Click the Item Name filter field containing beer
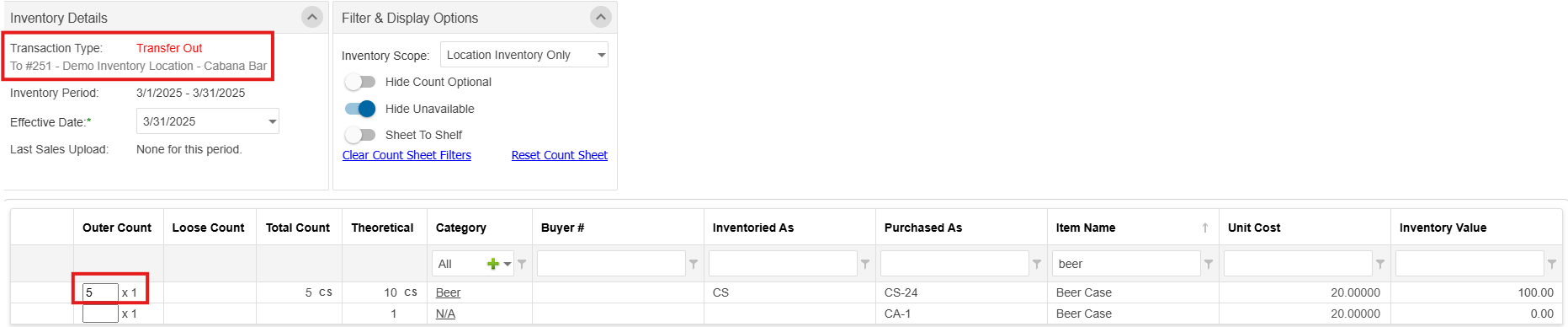1568x327 pixels. (1126, 264)
